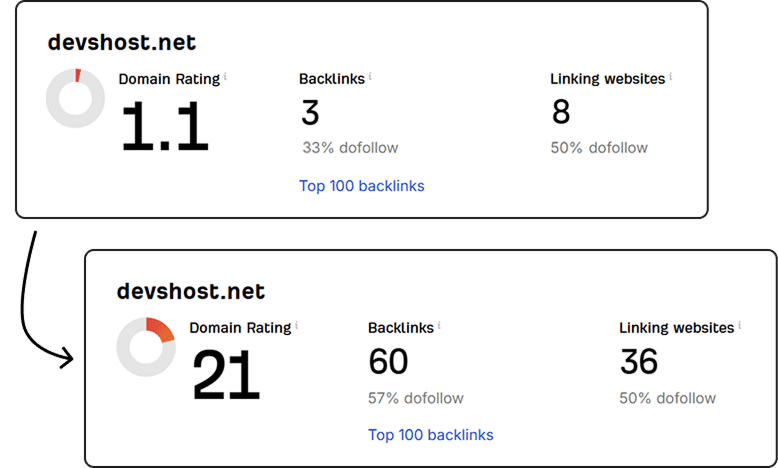The width and height of the screenshot is (778, 468).
Task: Click devshost.net title in the 1.1 rating card
Action: [122, 42]
